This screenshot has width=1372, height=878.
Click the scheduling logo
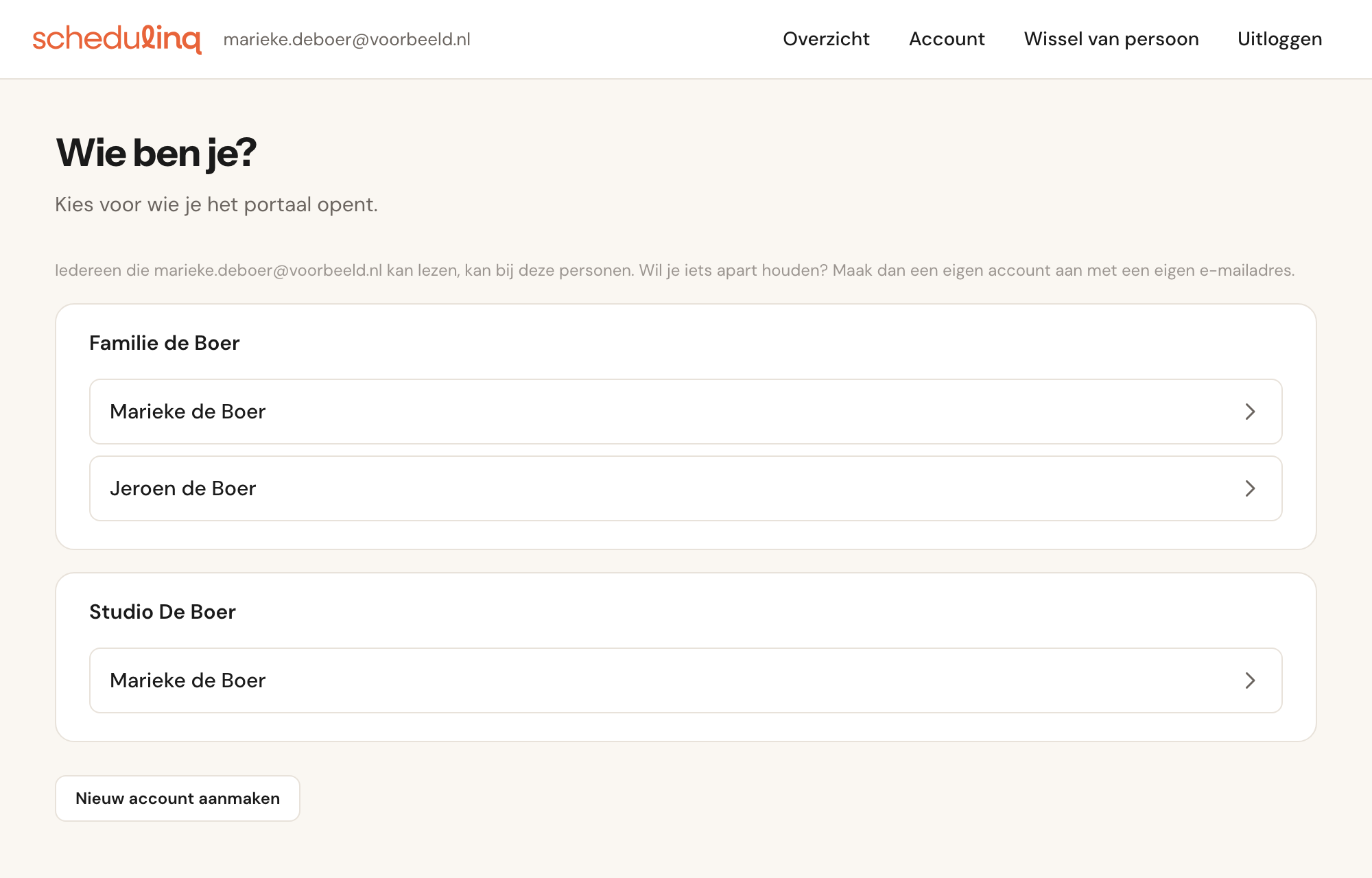pyautogui.click(x=117, y=39)
